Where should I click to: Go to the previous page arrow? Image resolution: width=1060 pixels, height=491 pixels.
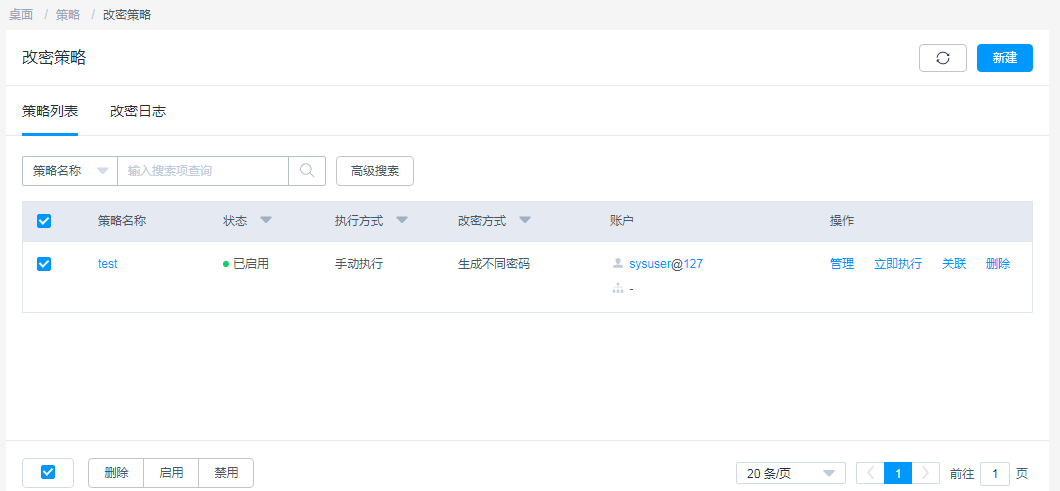[870, 473]
